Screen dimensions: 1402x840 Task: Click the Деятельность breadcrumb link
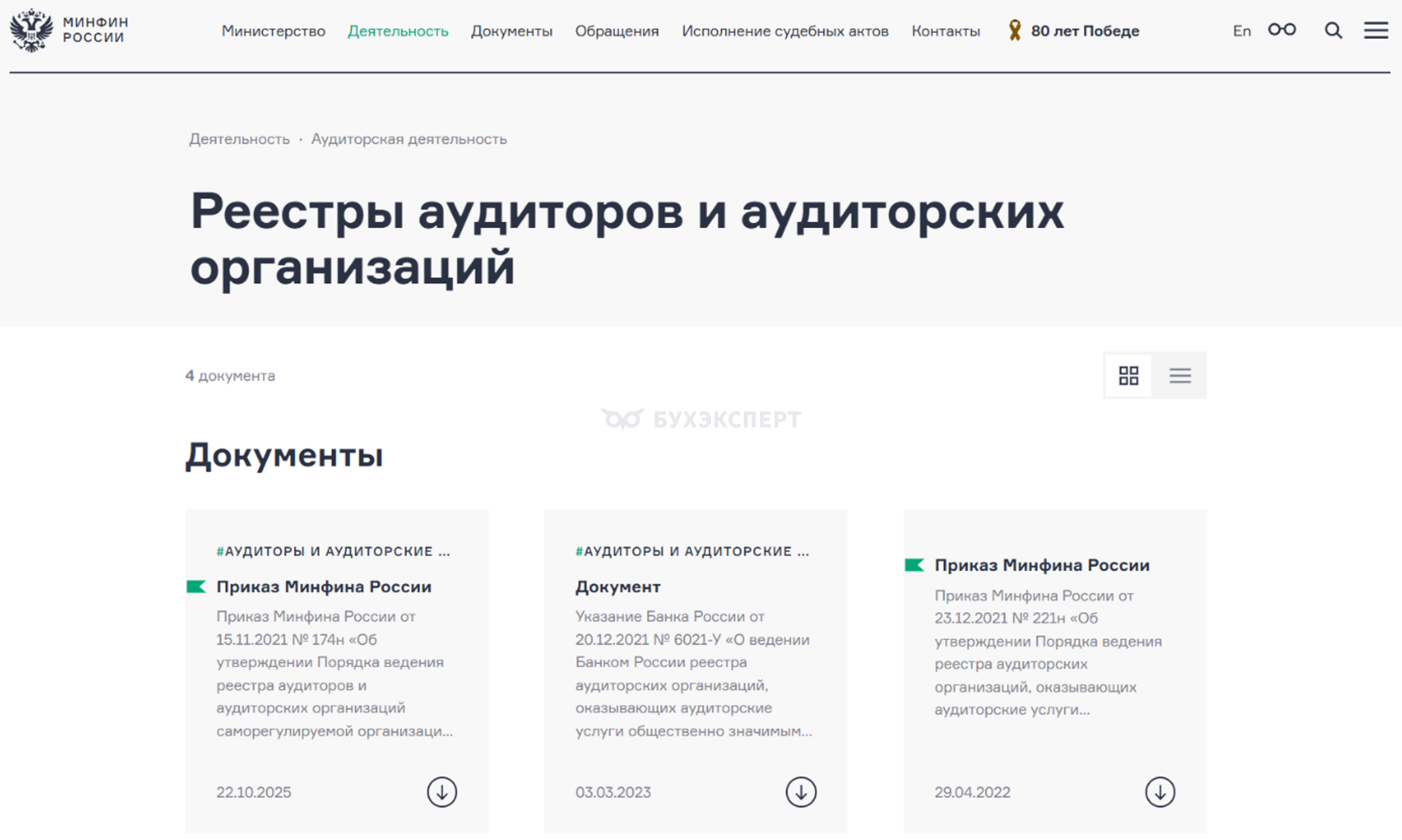coord(239,139)
